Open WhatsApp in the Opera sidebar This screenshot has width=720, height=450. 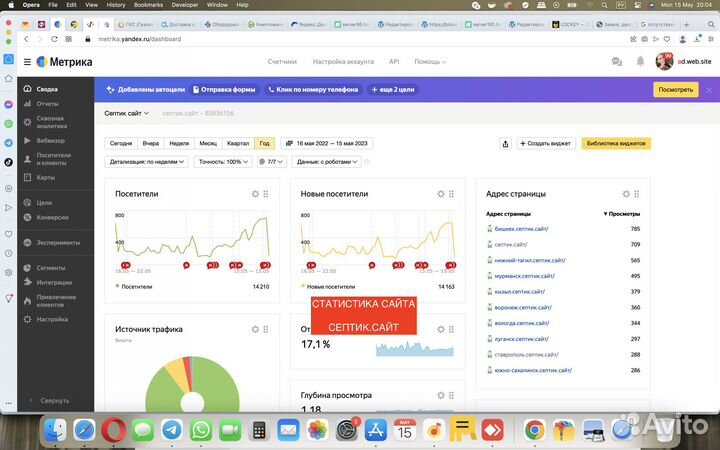(x=9, y=124)
